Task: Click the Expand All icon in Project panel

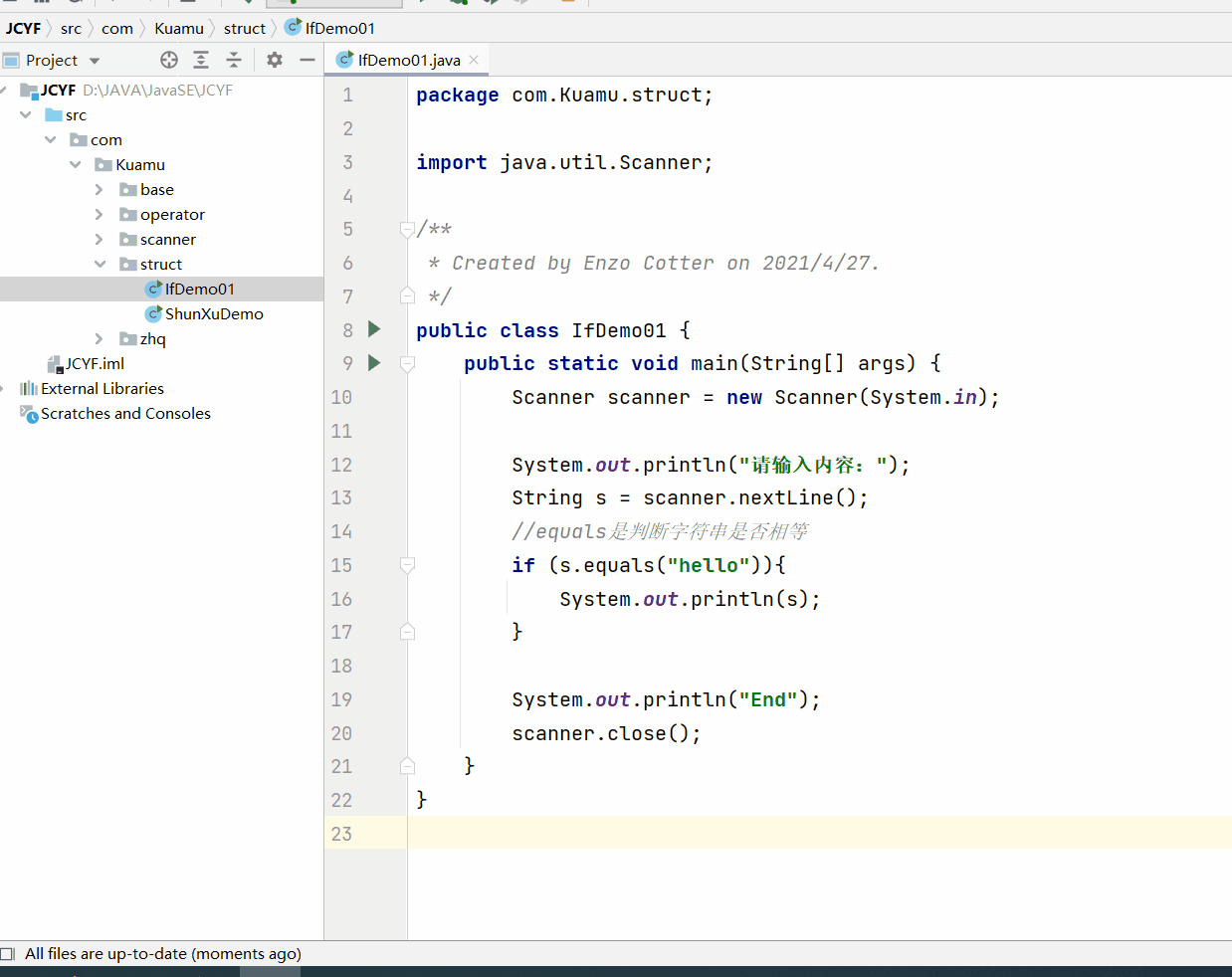Action: click(201, 60)
